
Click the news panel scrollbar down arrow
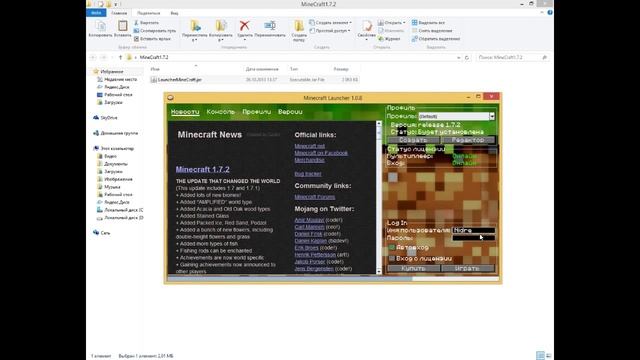(x=379, y=271)
